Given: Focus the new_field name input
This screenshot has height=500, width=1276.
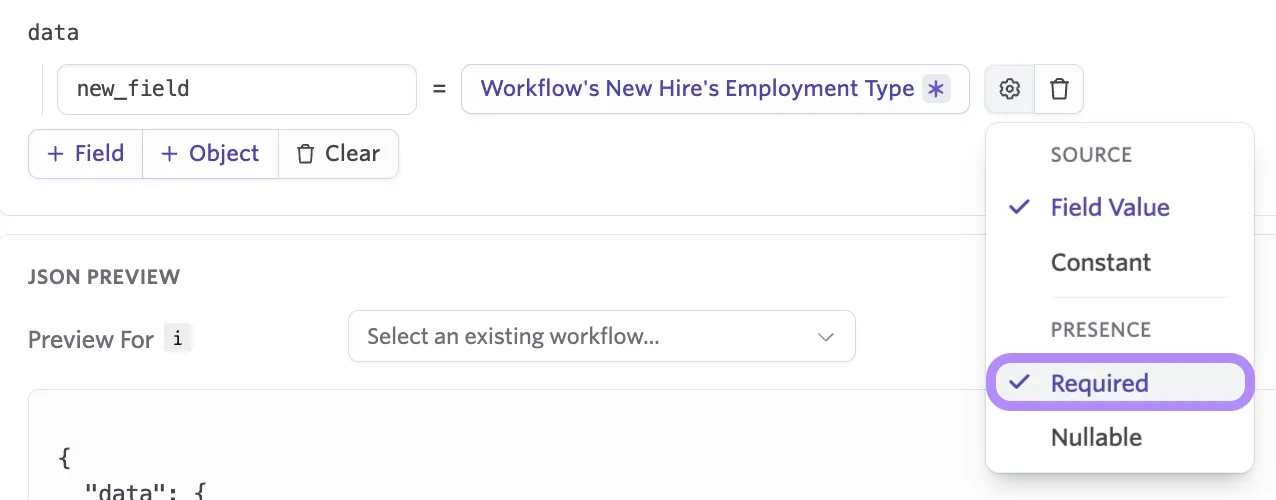Looking at the screenshot, I should click(237, 89).
